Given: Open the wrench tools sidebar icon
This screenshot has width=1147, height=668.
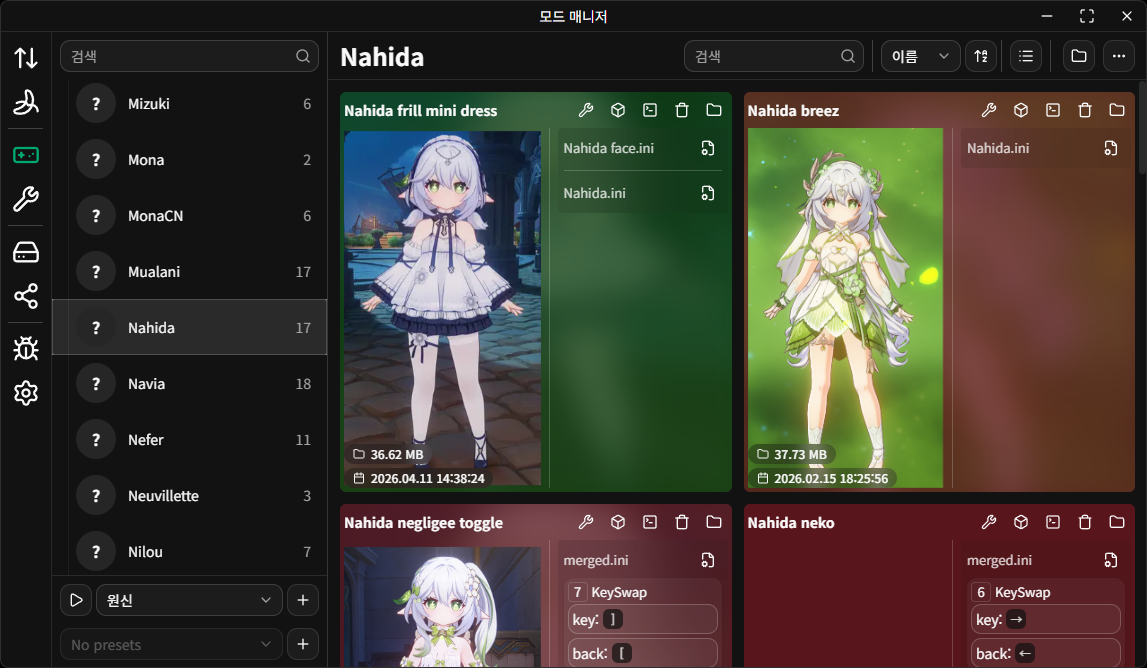Looking at the screenshot, I should (26, 199).
